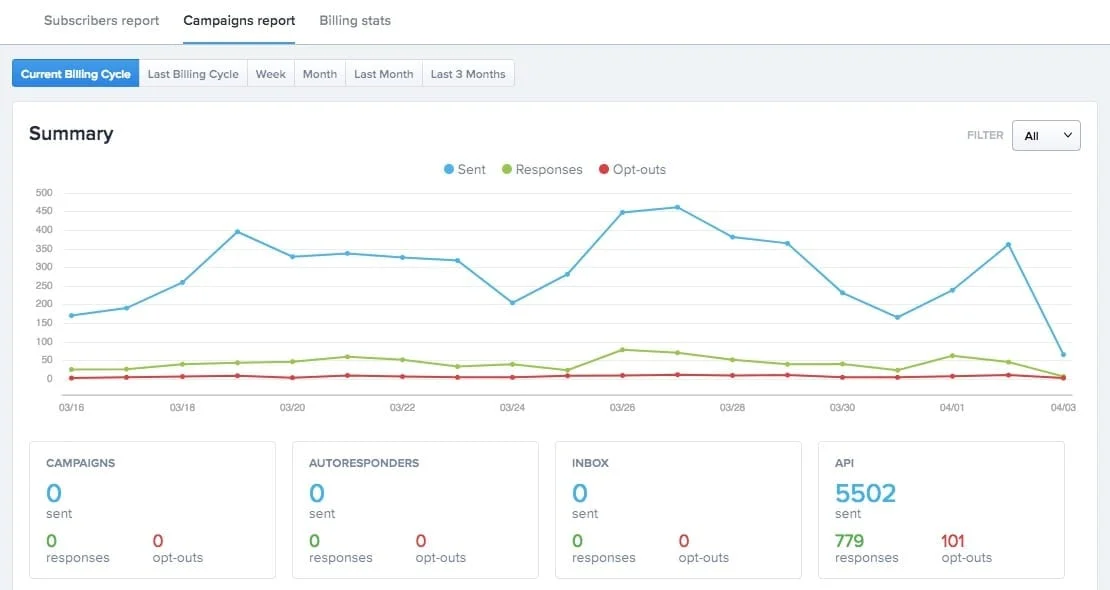The width and height of the screenshot is (1110, 590).
Task: Open the Billing stats tab
Action: click(355, 21)
